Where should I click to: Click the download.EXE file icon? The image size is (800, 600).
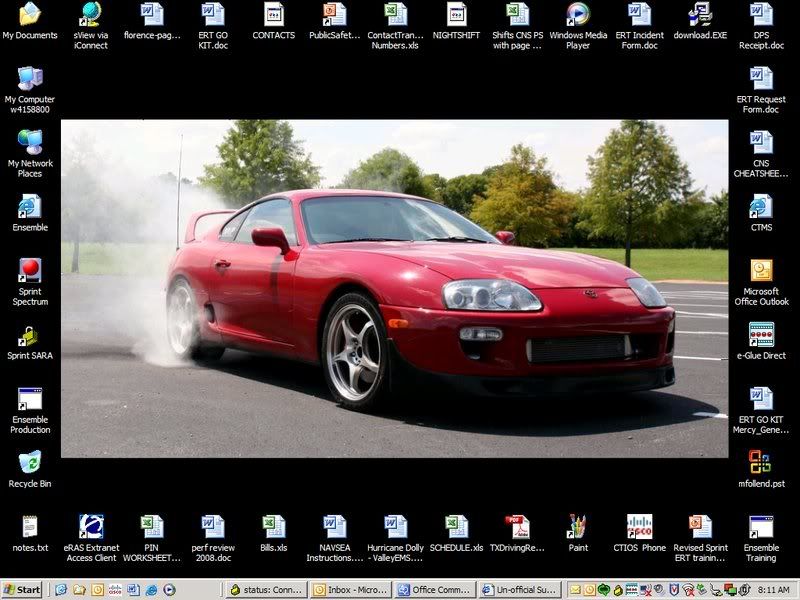pyautogui.click(x=700, y=15)
